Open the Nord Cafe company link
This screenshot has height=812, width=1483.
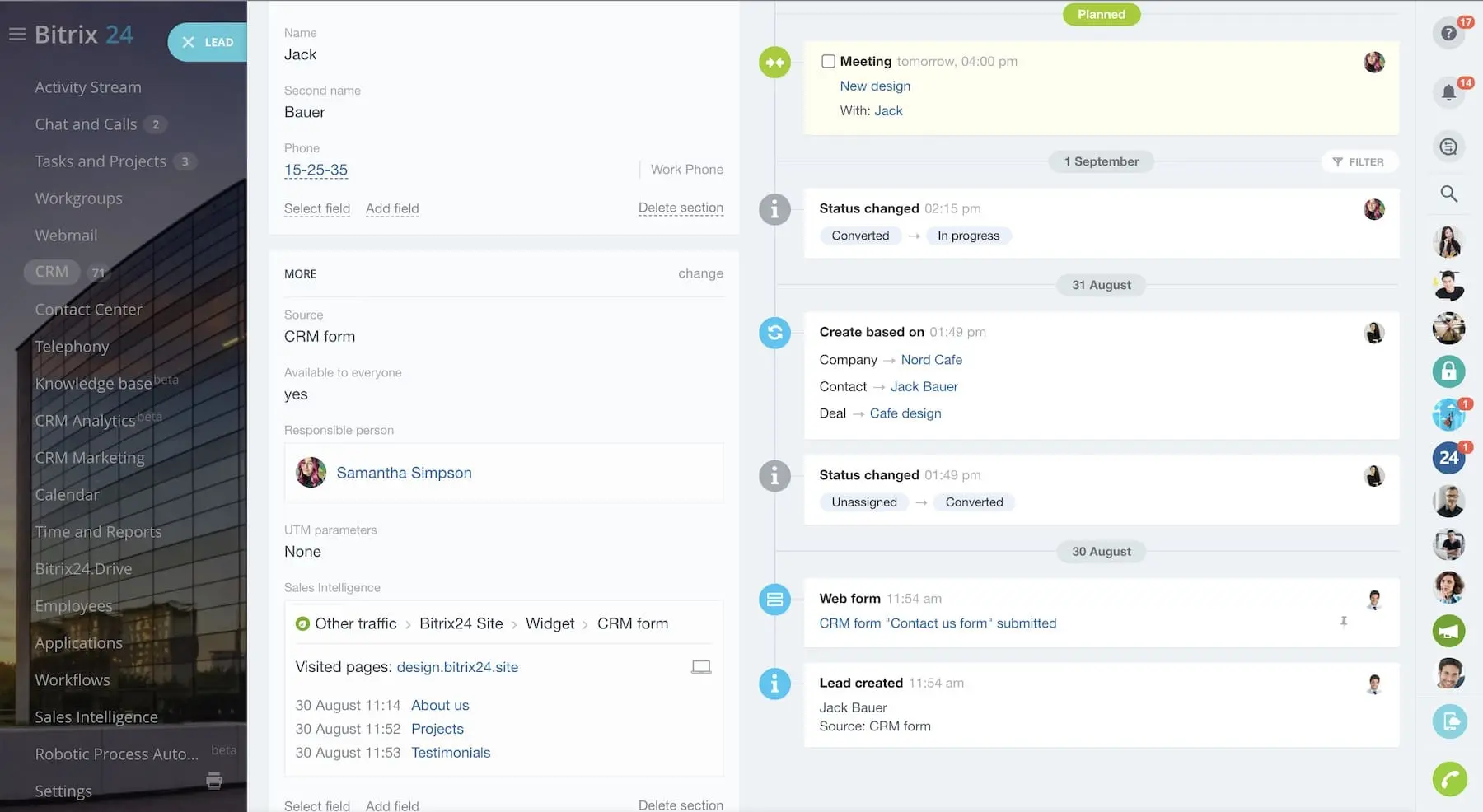pos(931,360)
